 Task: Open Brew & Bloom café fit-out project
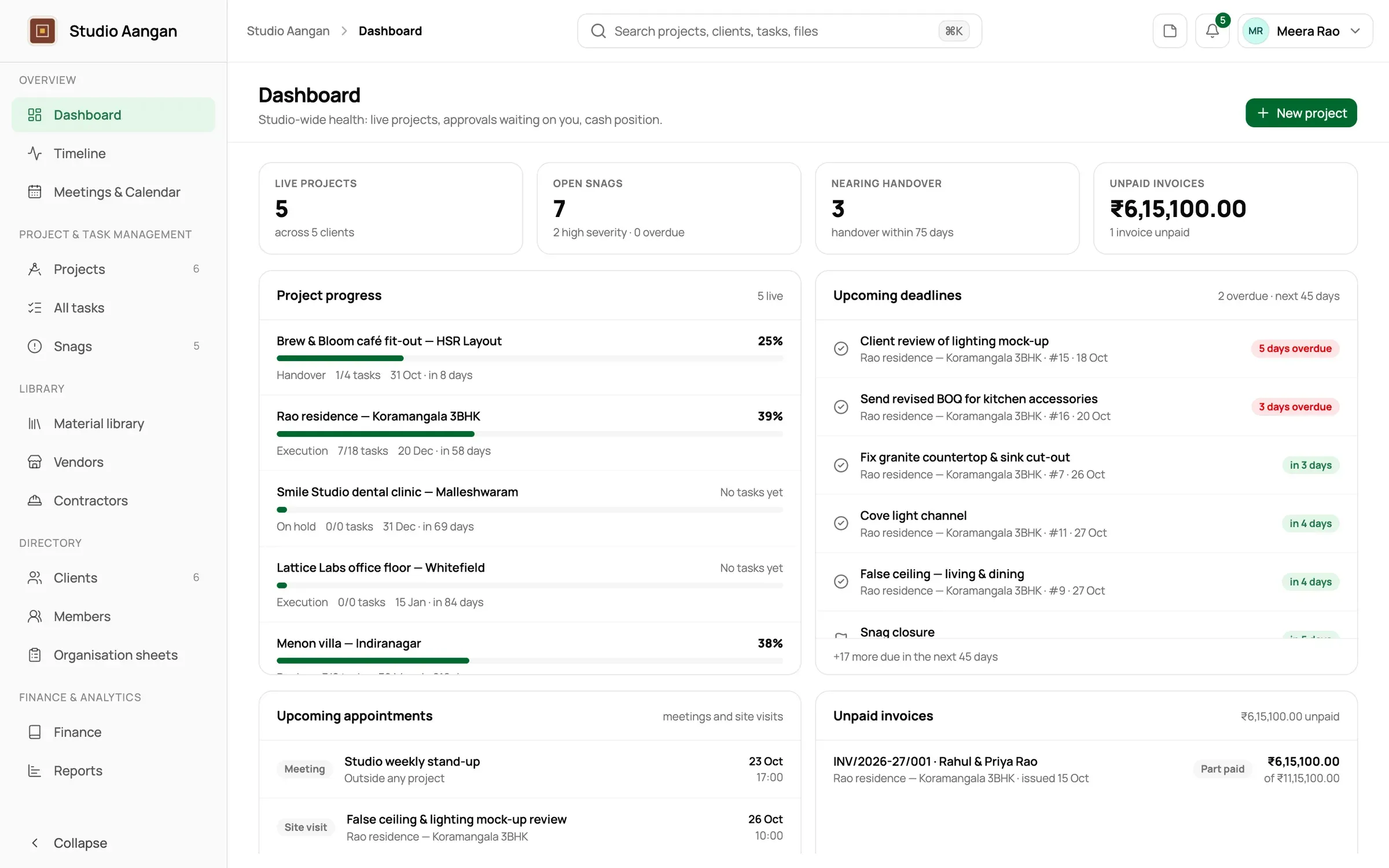point(530,358)
